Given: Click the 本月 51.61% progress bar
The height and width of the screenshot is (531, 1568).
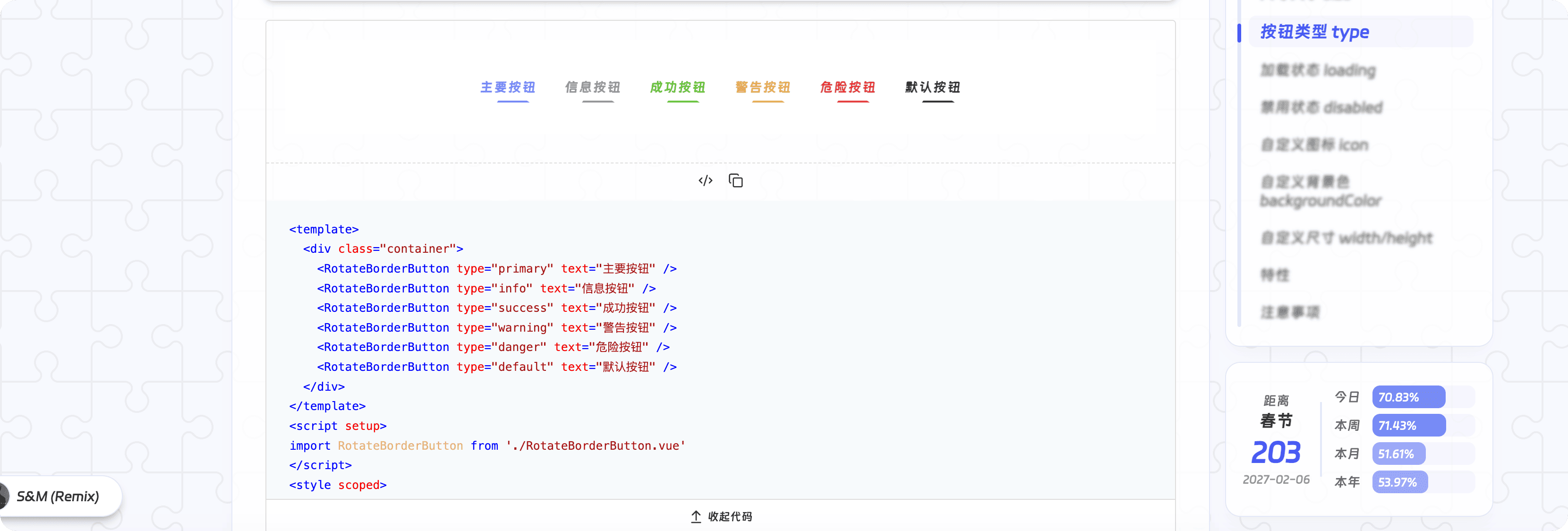Looking at the screenshot, I should 1423,454.
